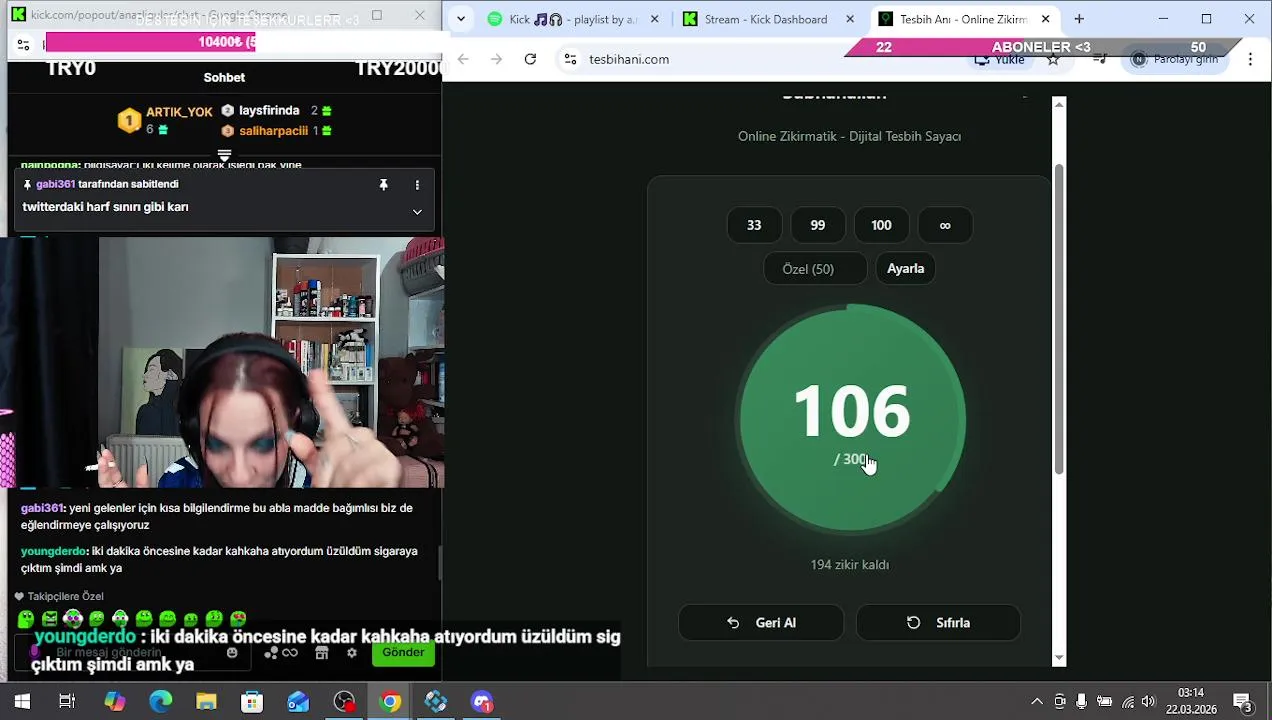The height and width of the screenshot is (720, 1272).
Task: Open File Explorer from the taskbar
Action: pyautogui.click(x=206, y=702)
